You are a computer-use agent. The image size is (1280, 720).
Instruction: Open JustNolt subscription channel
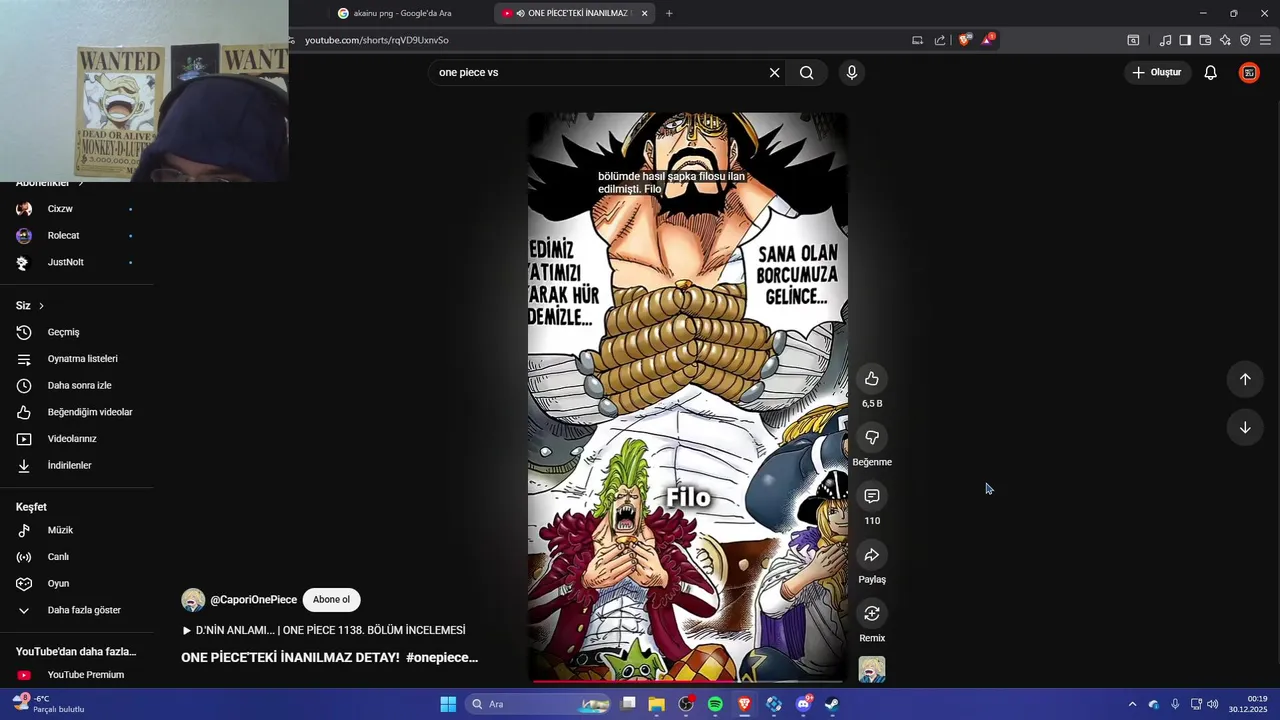click(x=65, y=262)
